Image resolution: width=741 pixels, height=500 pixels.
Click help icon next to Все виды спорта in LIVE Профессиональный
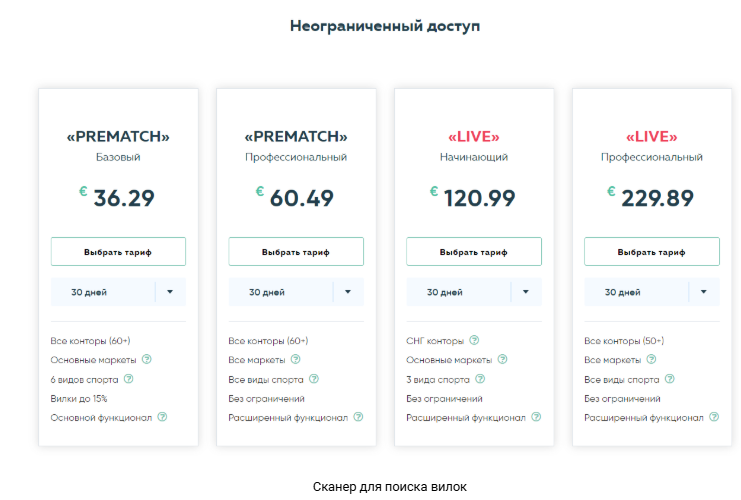[669, 379]
